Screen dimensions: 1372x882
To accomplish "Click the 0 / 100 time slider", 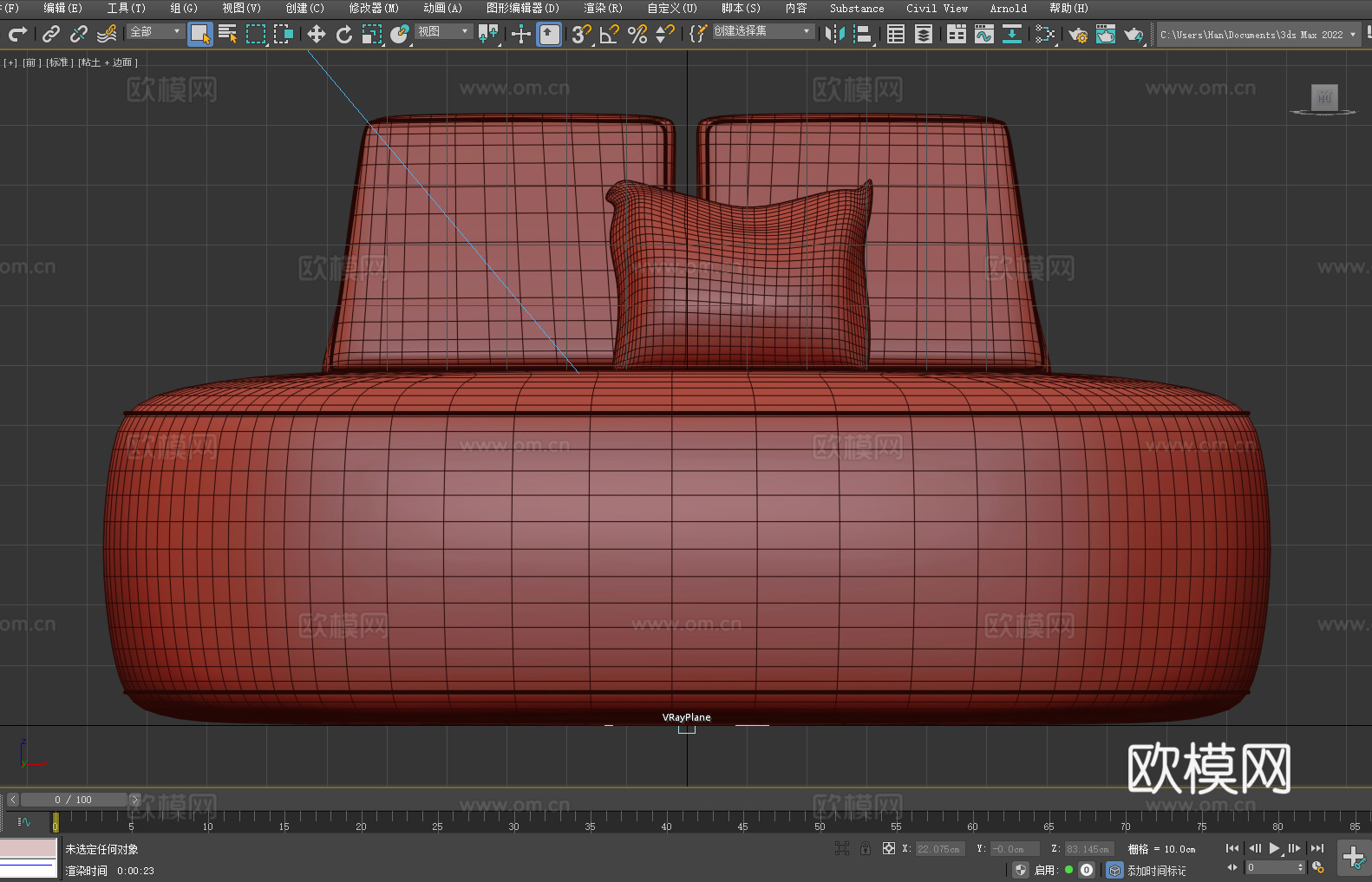I will tap(74, 800).
